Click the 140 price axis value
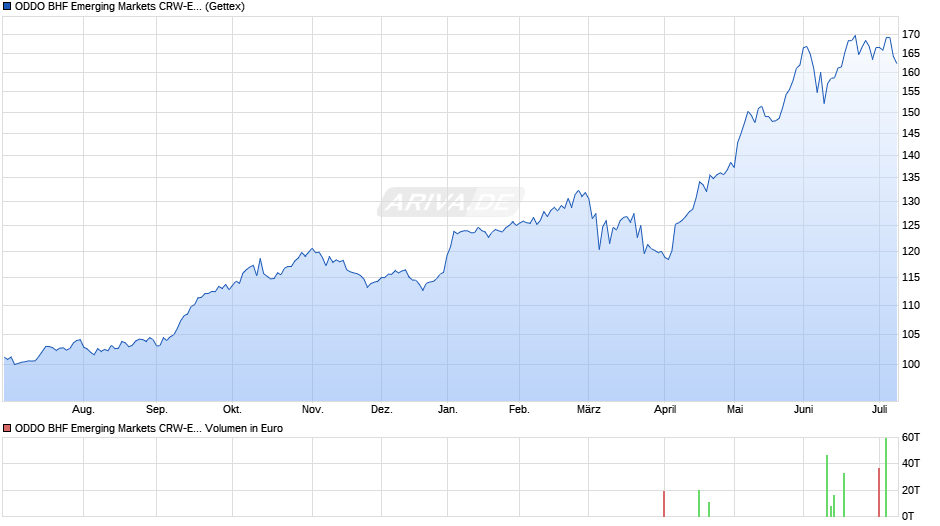940x526 pixels. 911,155
